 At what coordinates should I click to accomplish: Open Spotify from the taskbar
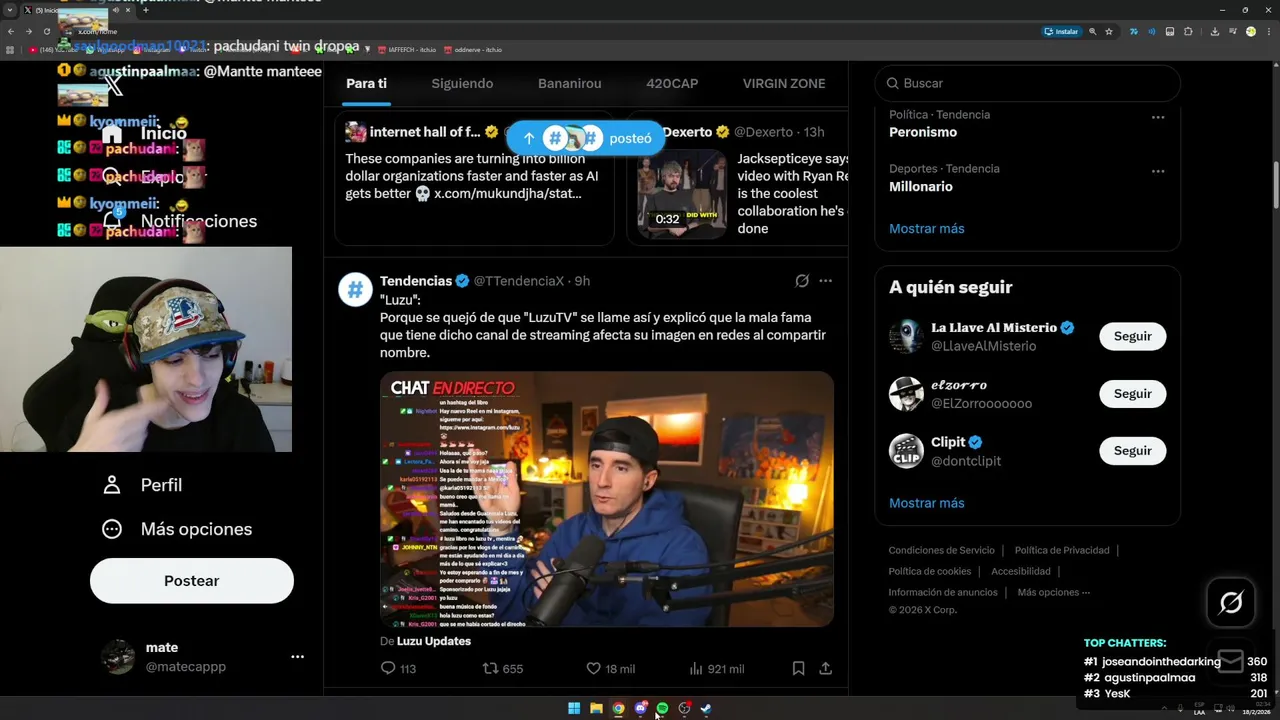click(662, 708)
